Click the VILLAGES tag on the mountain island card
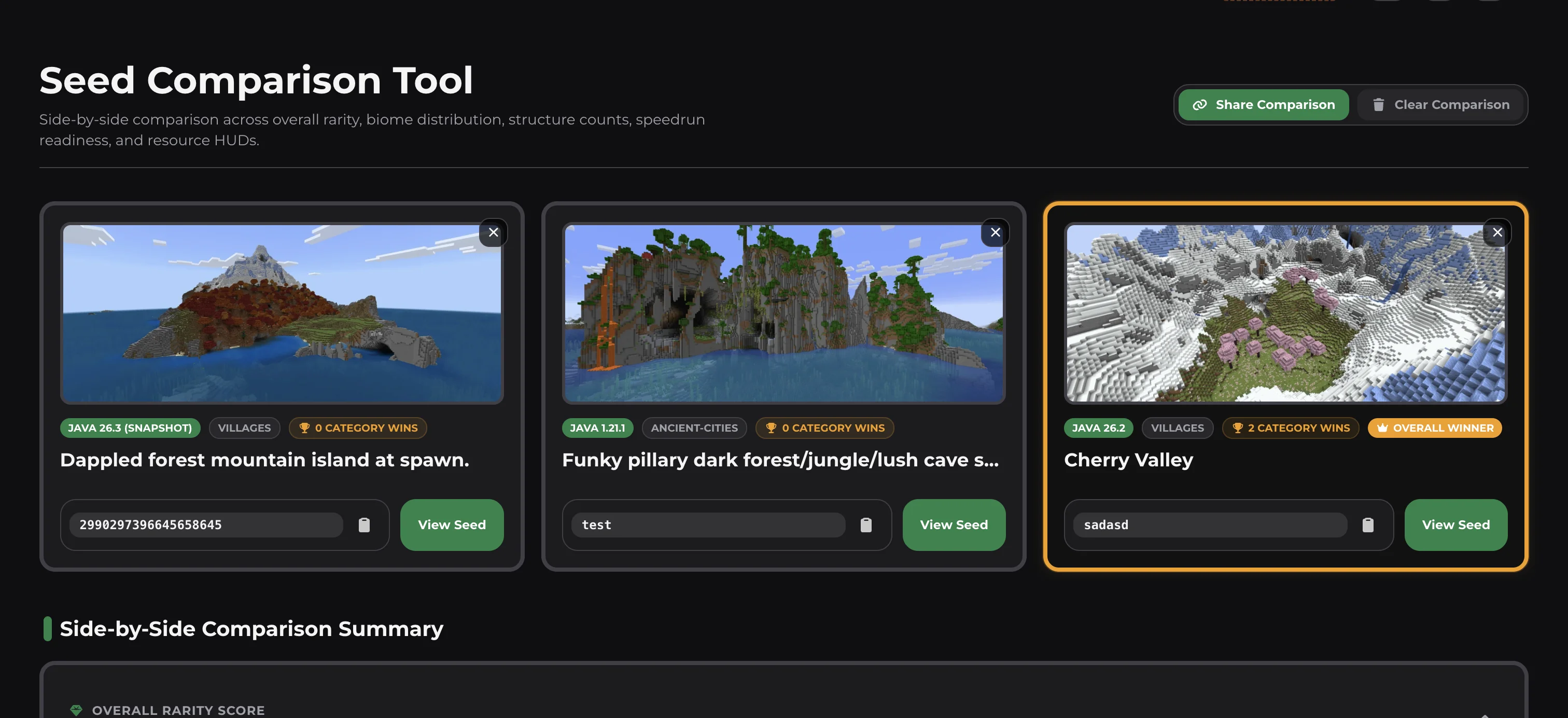The height and width of the screenshot is (718, 1568). [x=245, y=428]
